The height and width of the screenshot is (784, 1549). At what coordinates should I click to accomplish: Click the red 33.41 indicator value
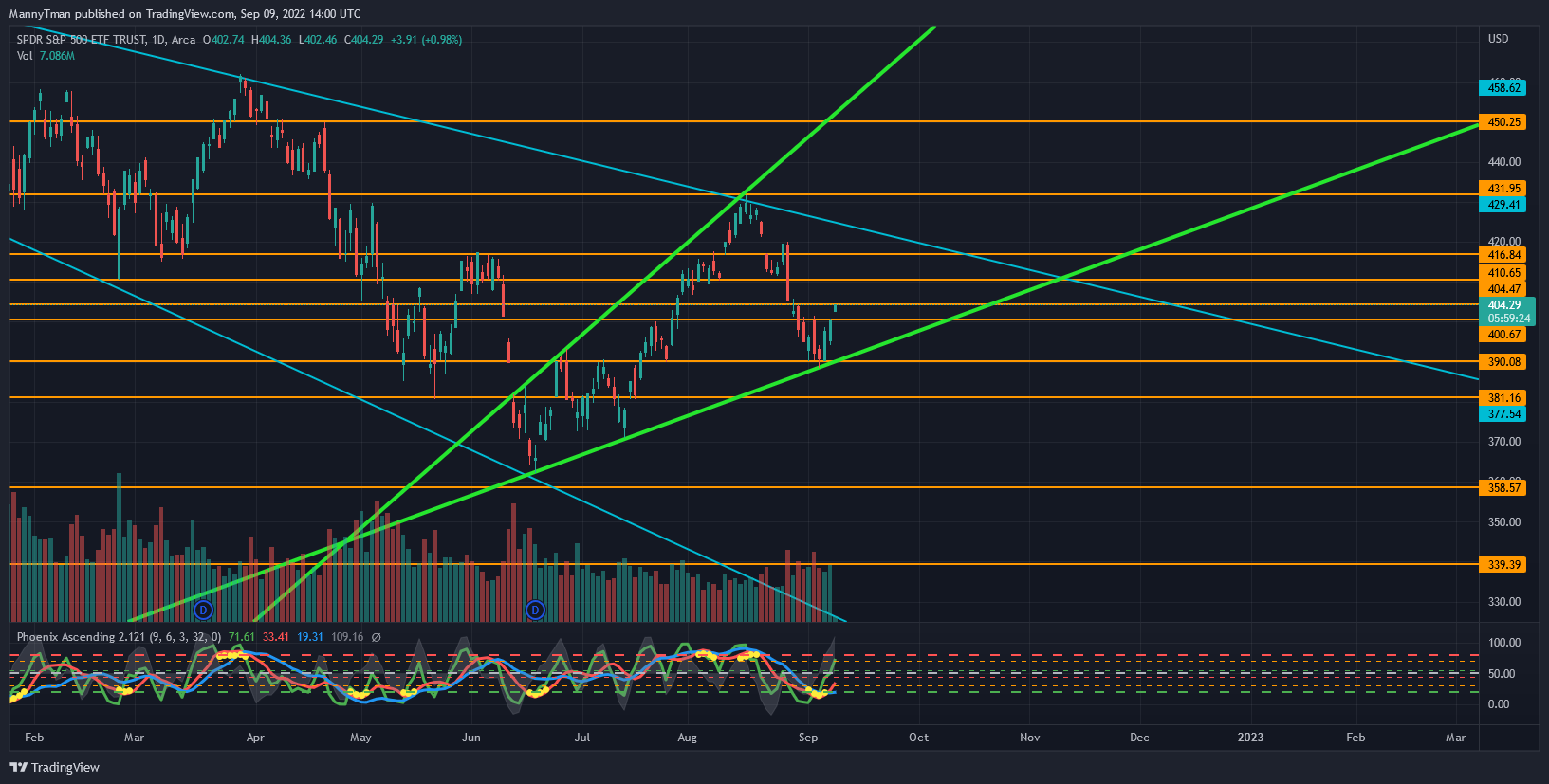click(276, 637)
